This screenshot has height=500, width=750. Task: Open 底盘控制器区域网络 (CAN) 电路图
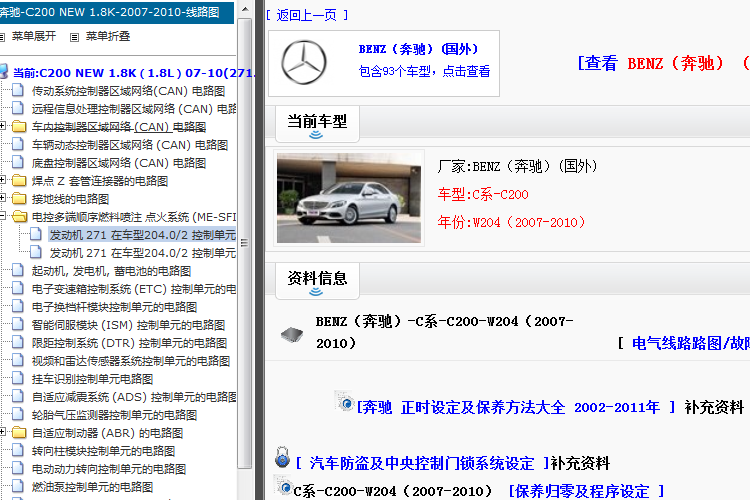119,163
